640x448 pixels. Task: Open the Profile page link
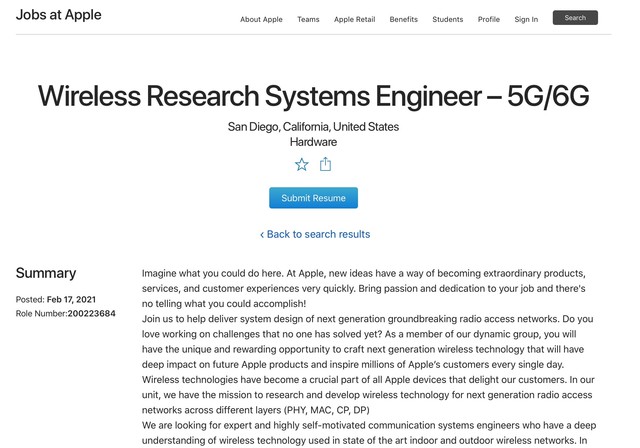coord(488,19)
